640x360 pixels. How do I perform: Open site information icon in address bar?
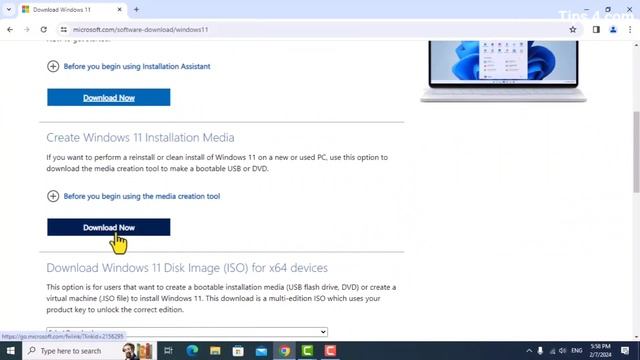(64, 29)
